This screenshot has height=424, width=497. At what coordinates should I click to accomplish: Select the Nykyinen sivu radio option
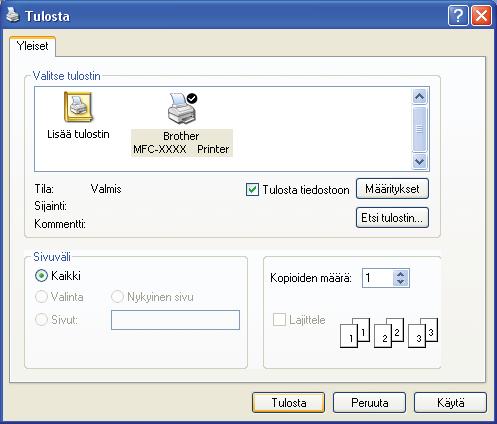(x=117, y=296)
